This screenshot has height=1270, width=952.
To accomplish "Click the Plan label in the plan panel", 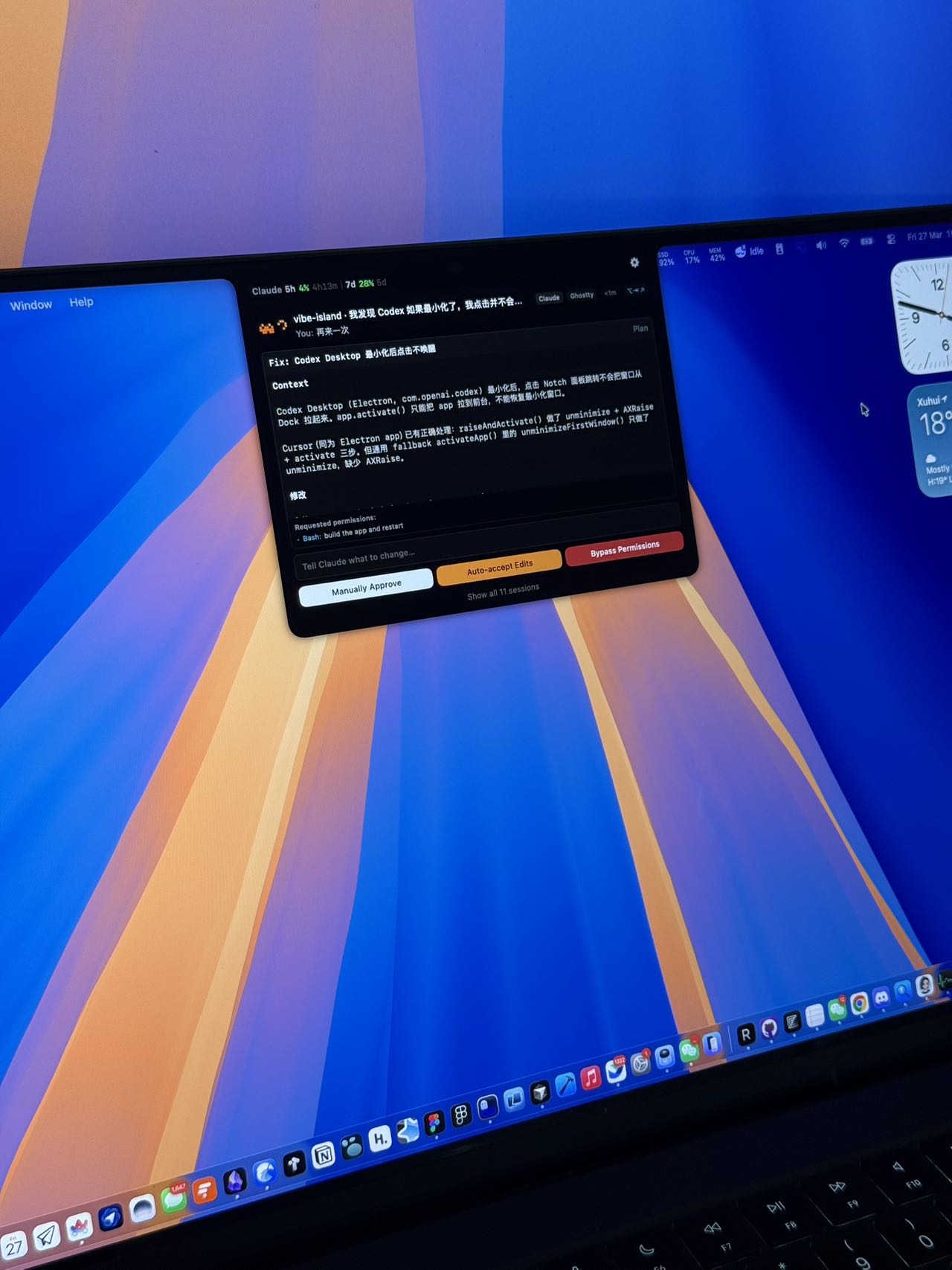I will [640, 328].
